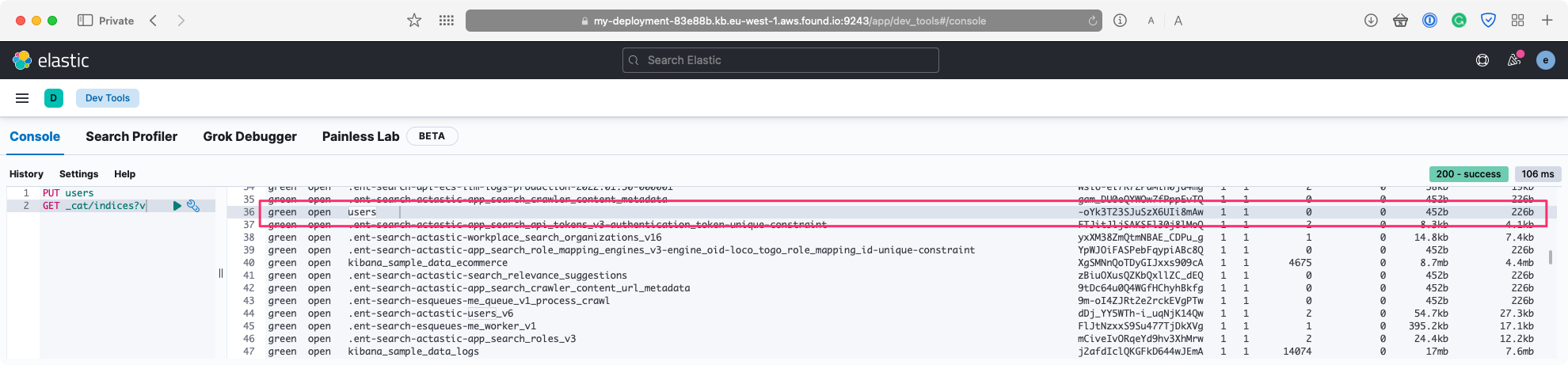Viewport: 1568px width, 365px height.
Task: Select the Painless Lab tab
Action: click(x=360, y=136)
